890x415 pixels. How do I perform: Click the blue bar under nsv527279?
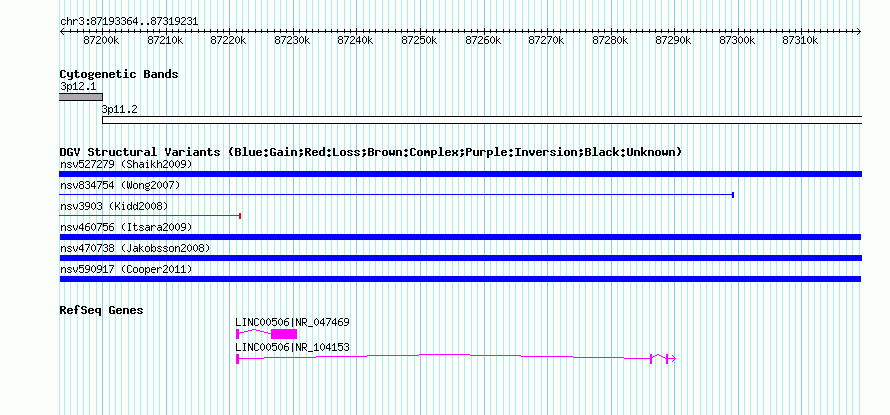[x=460, y=174]
